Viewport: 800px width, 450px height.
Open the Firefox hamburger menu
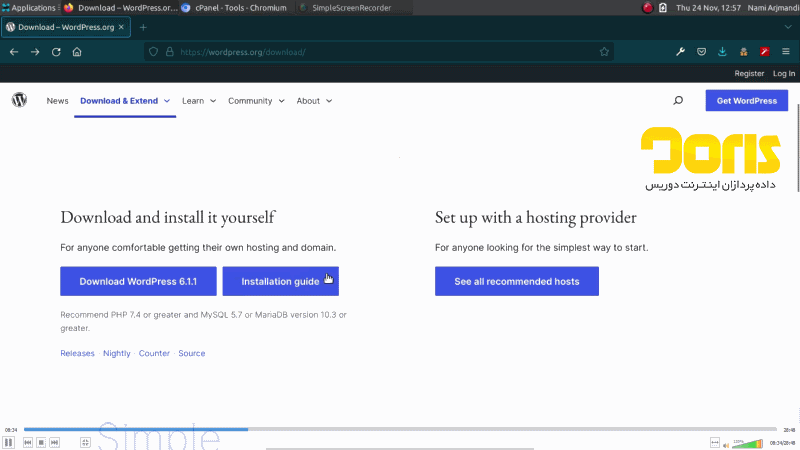(x=786, y=52)
